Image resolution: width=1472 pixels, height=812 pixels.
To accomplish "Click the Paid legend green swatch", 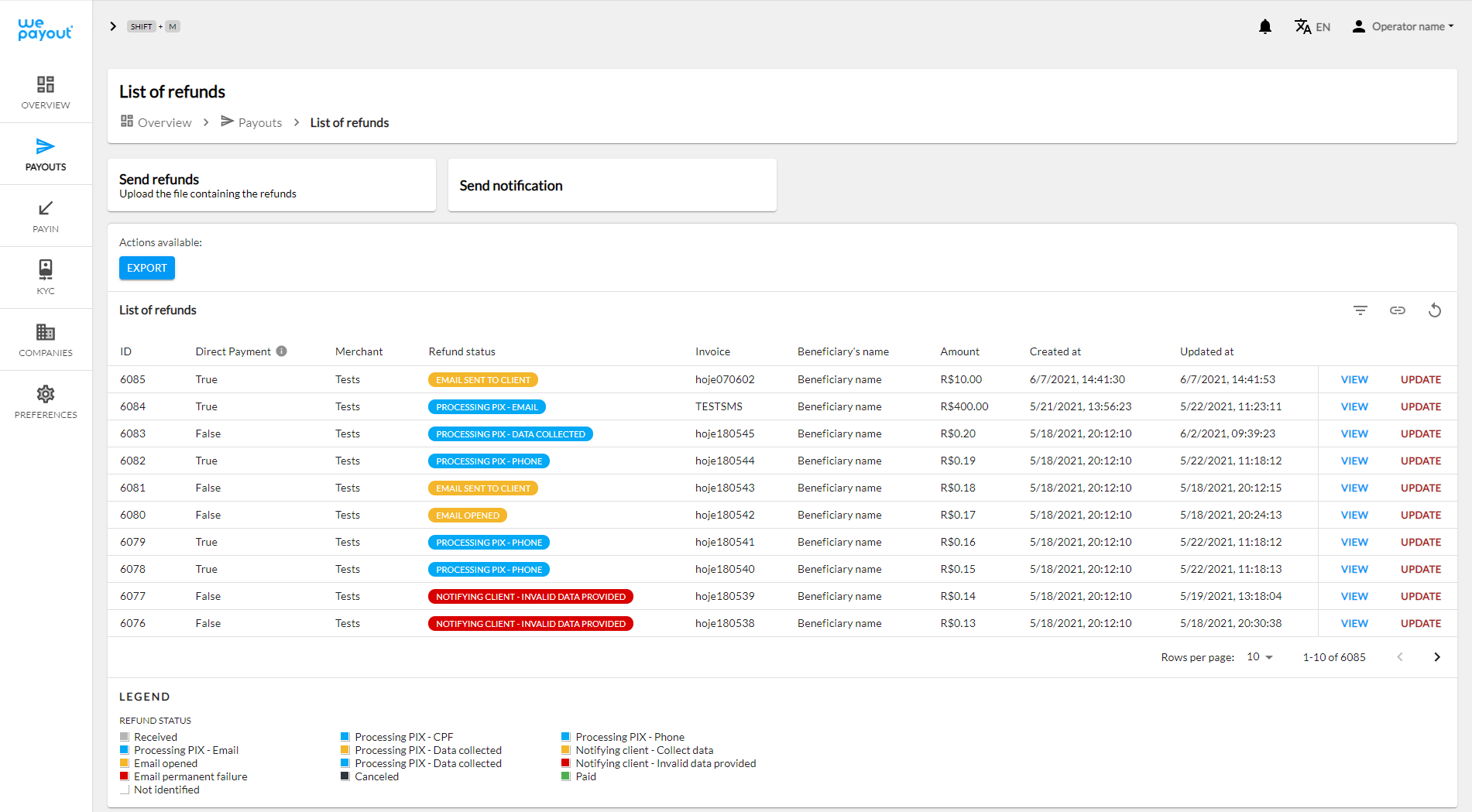I will point(566,776).
